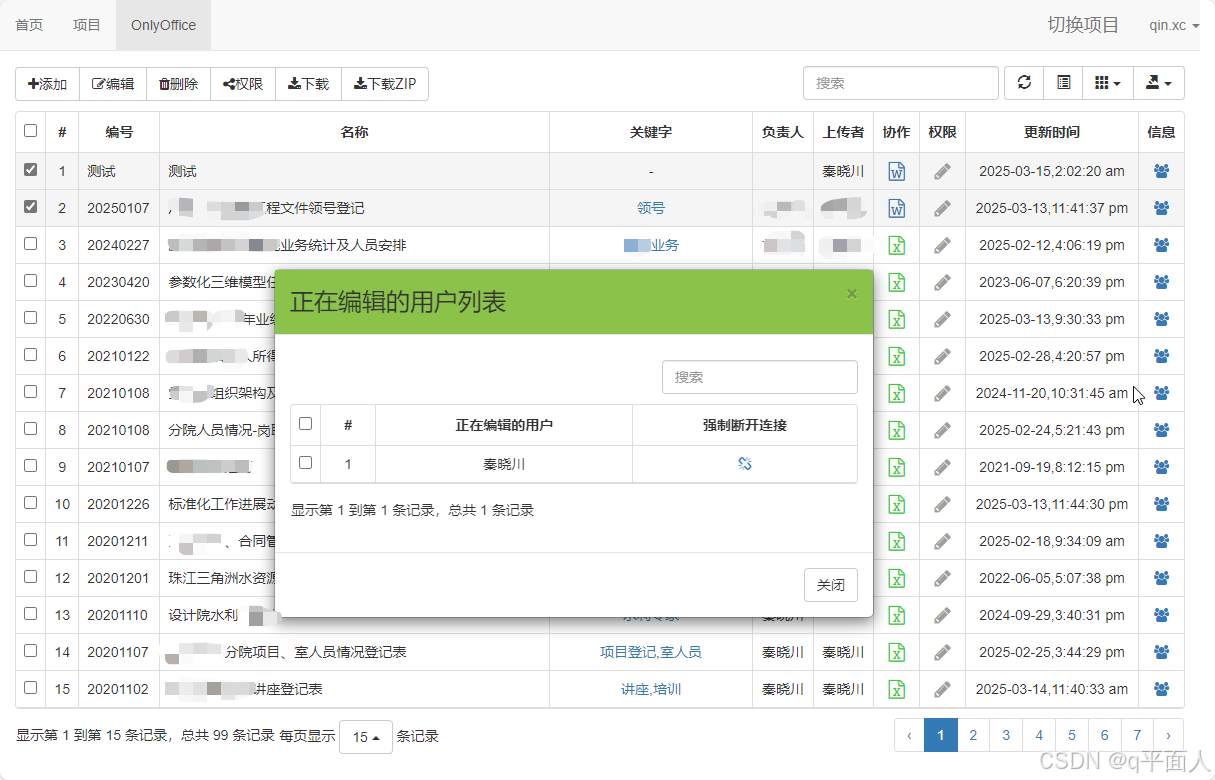Click permission pencil in row 20240227
1215x780 pixels.
942,245
